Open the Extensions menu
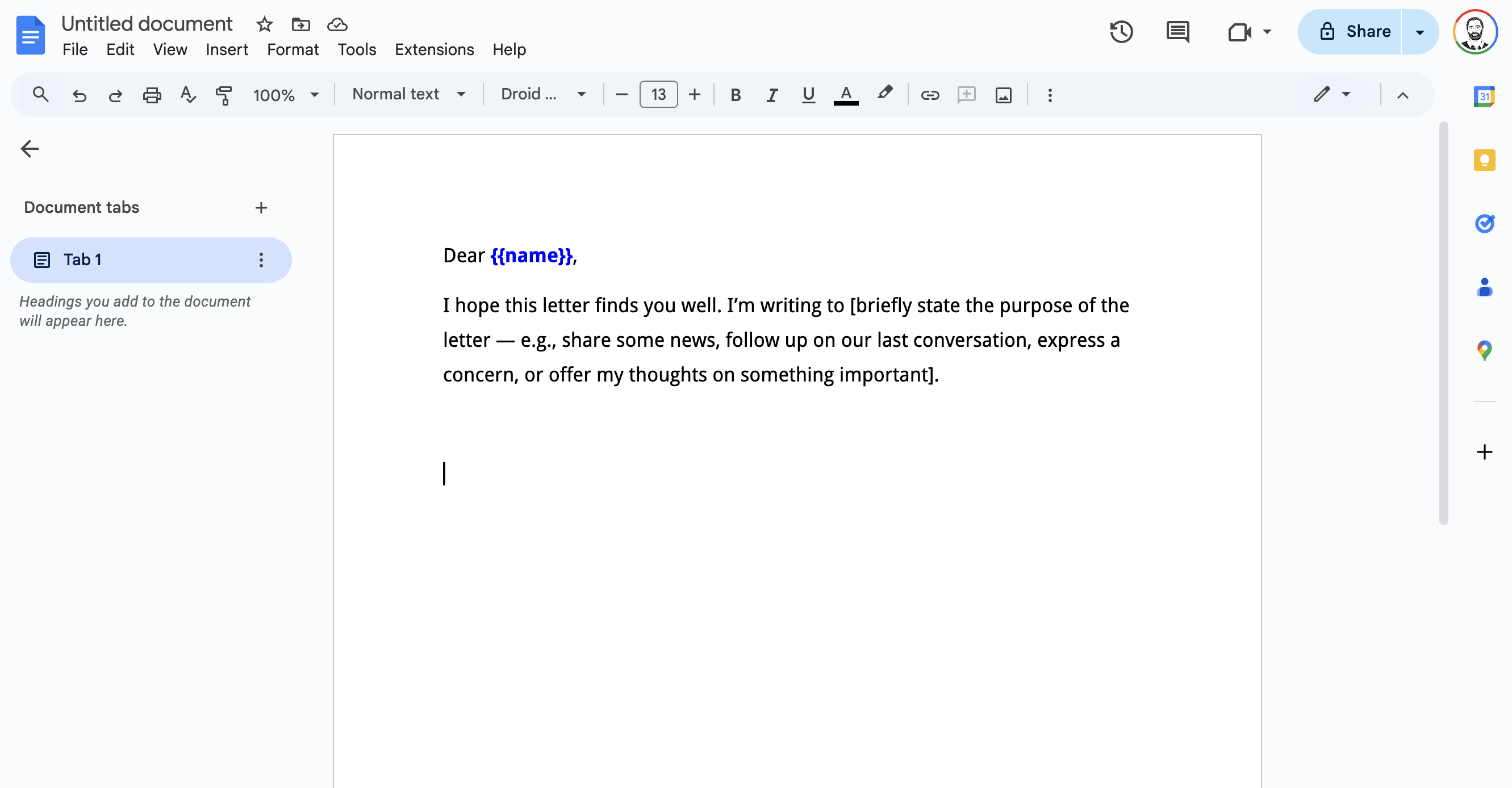This screenshot has height=788, width=1512. pyautogui.click(x=434, y=49)
